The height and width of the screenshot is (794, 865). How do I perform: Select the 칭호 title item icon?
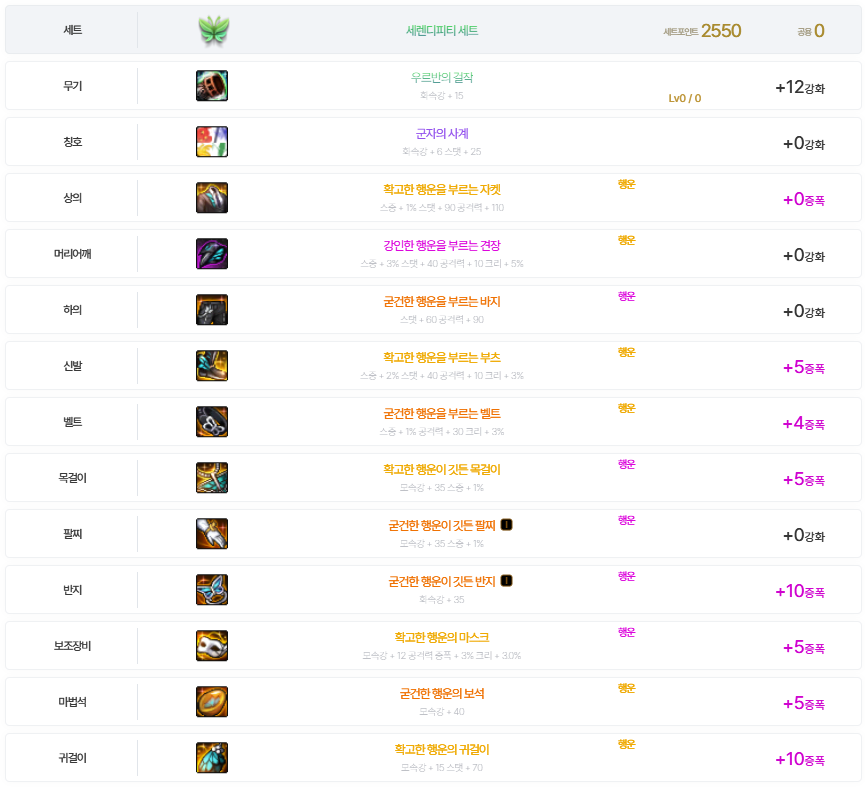(212, 142)
